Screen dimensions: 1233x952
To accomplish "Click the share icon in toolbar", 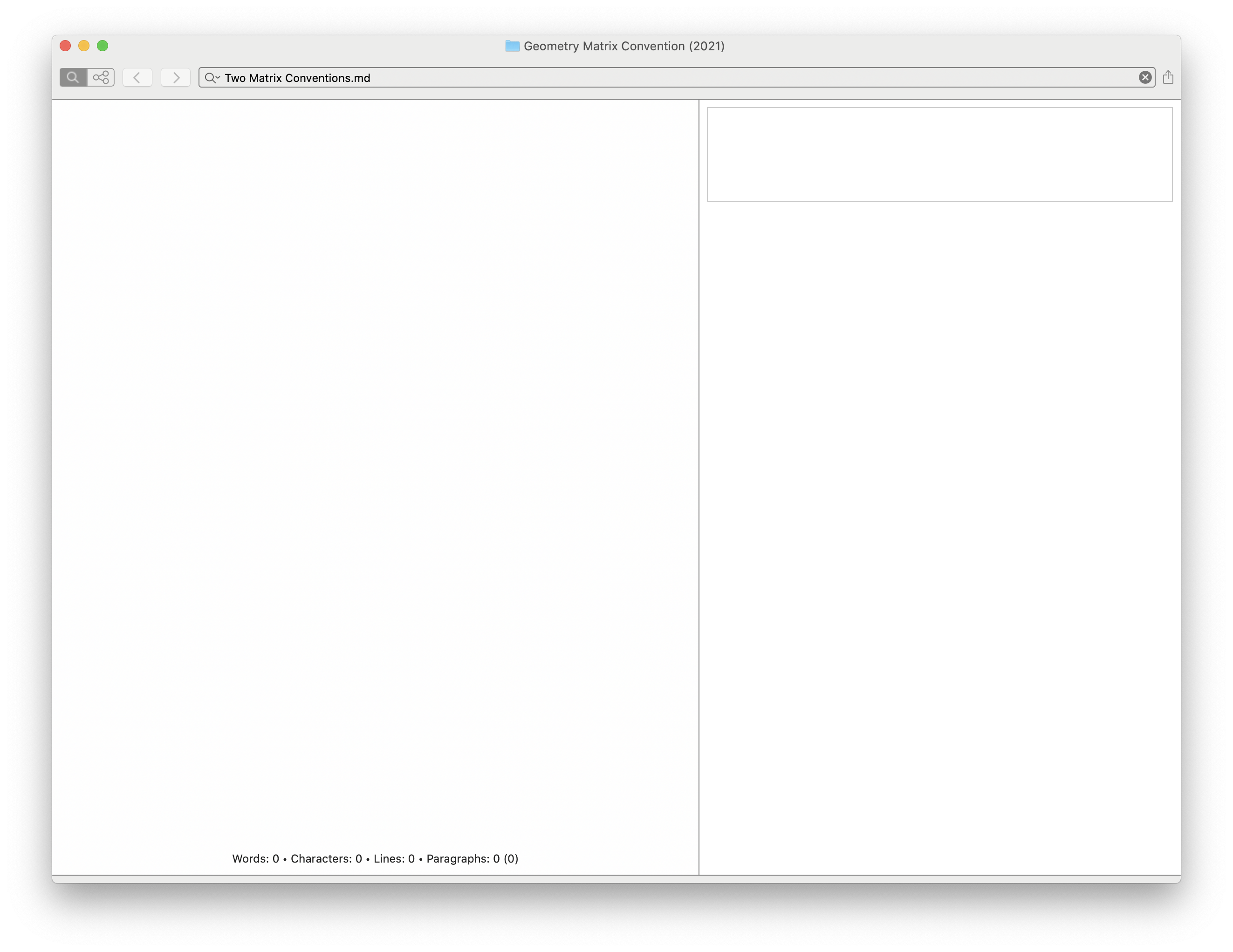I will pyautogui.click(x=1168, y=77).
